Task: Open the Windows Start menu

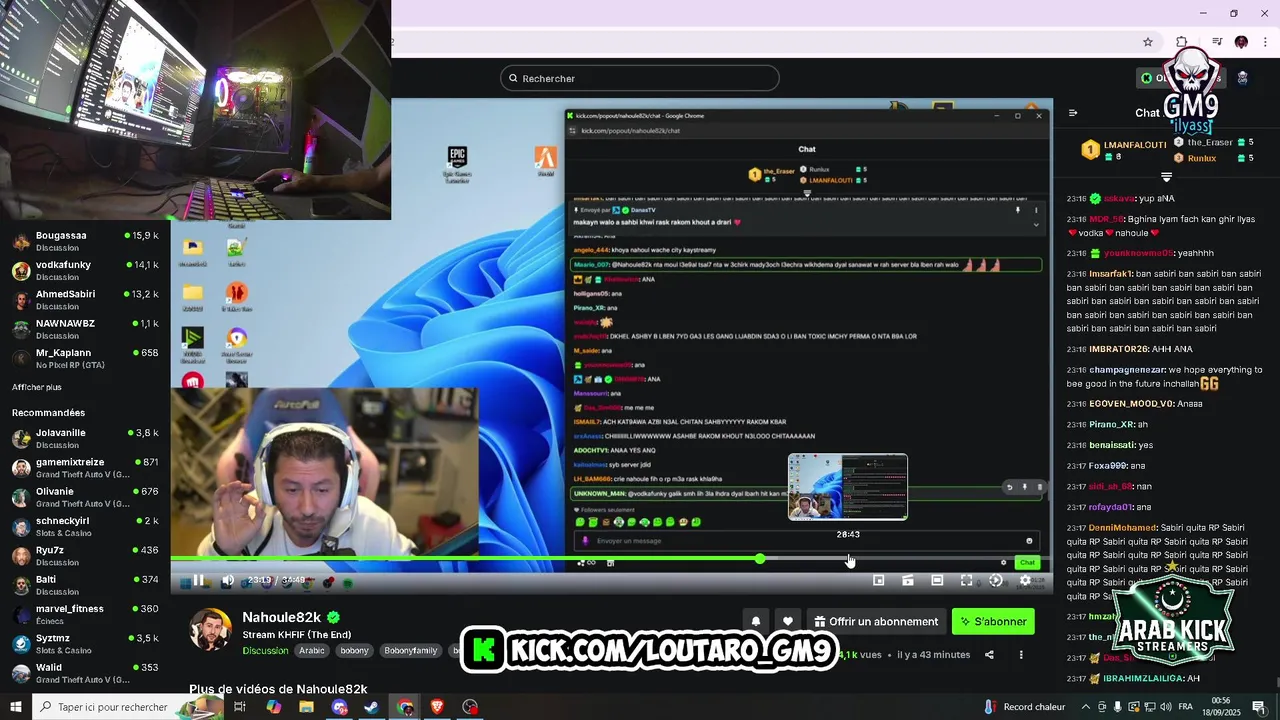Action: [x=15, y=707]
